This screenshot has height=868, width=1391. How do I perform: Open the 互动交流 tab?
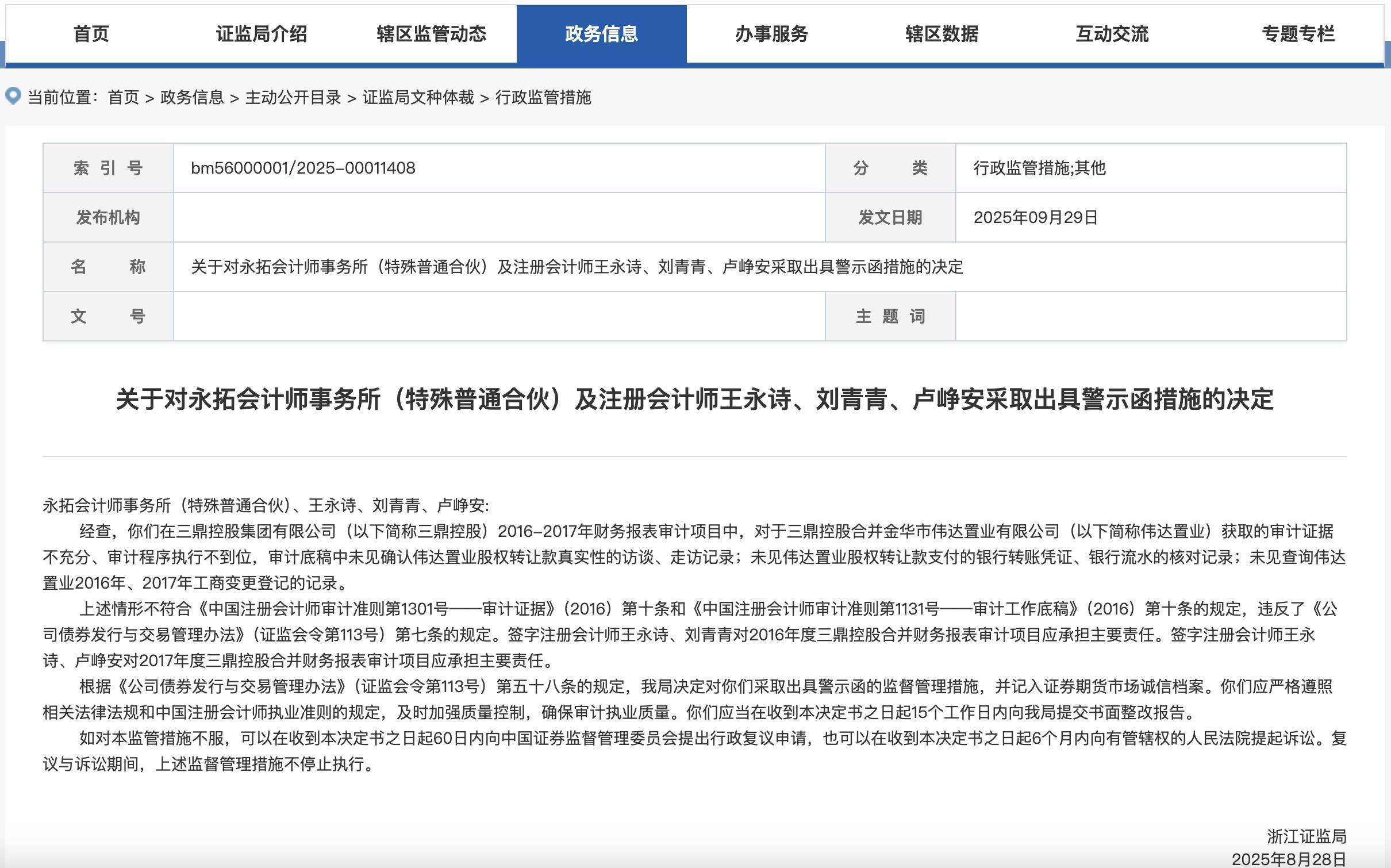coord(1112,34)
